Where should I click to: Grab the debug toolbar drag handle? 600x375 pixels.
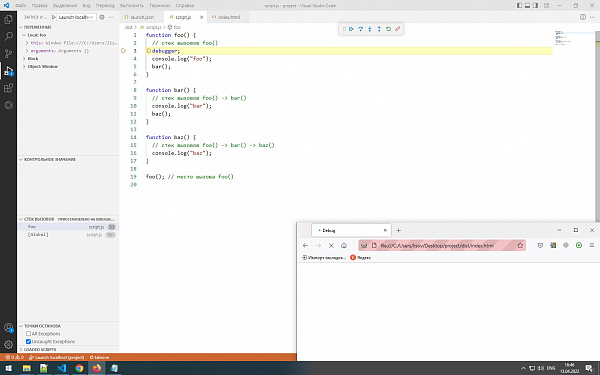(344, 29)
